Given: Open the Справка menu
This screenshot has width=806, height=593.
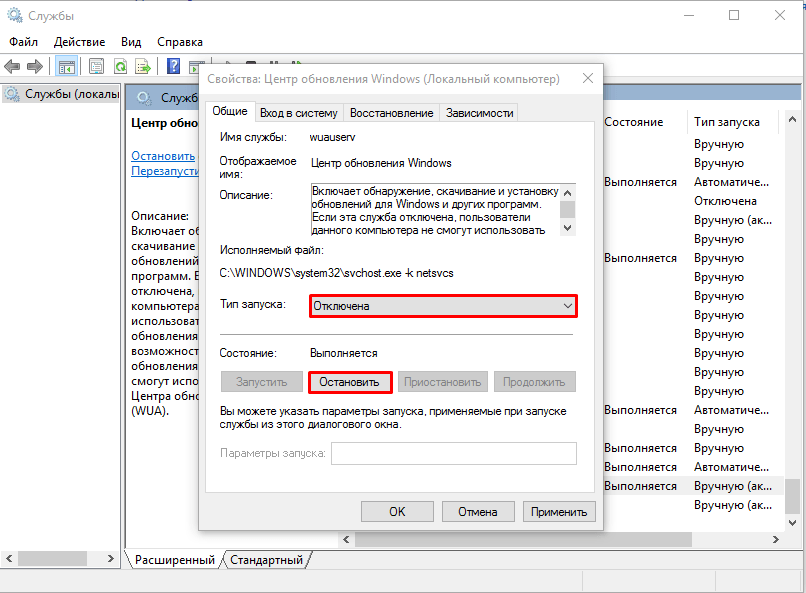Looking at the screenshot, I should pos(180,42).
